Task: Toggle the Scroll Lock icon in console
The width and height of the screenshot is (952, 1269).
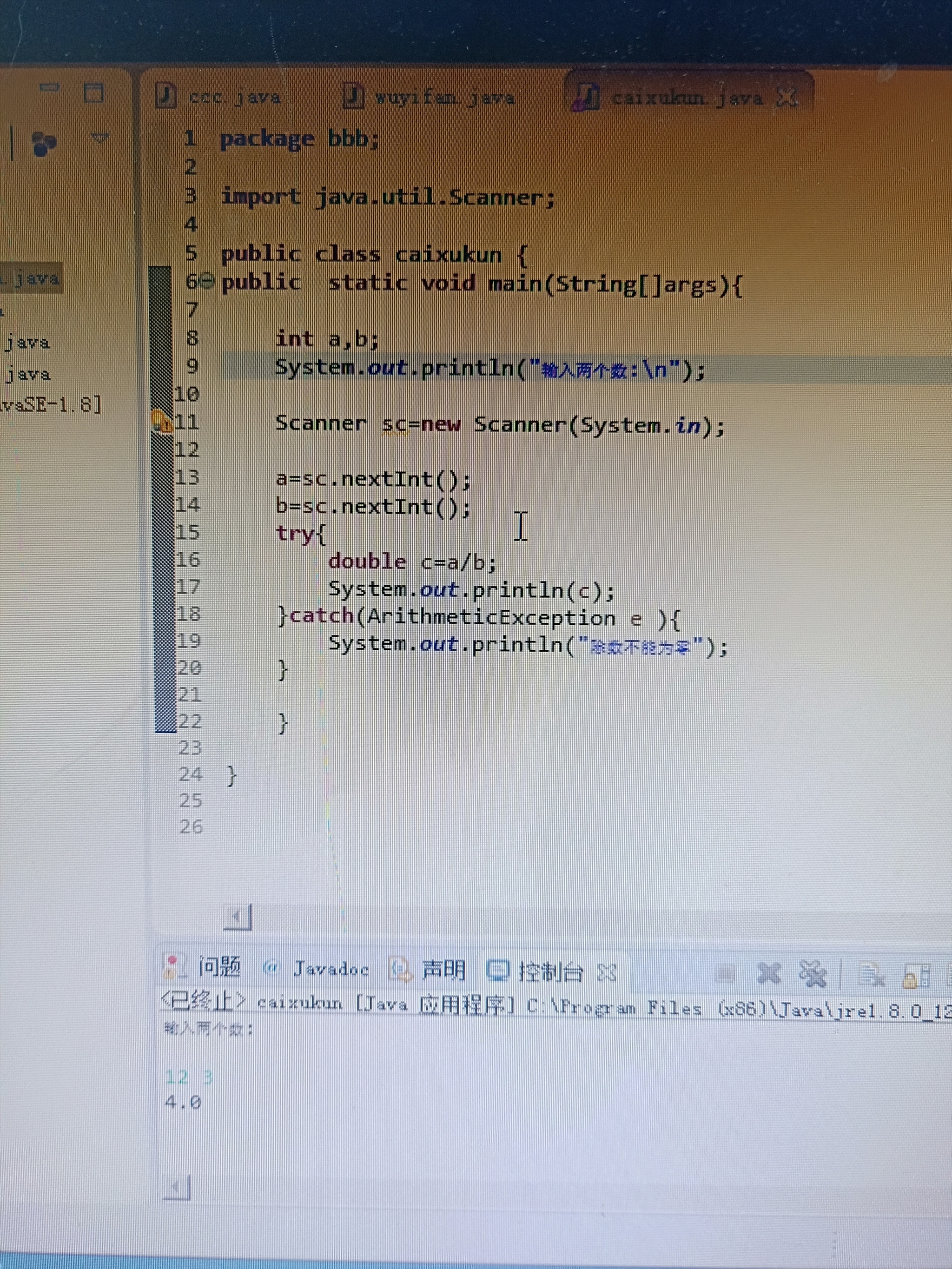Action: [x=916, y=976]
